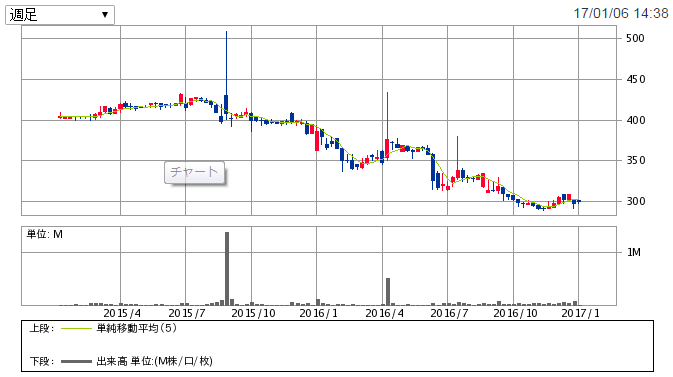Open the 週足 timeframe dropdown
Screen dimensions: 673x377
pos(60,15)
